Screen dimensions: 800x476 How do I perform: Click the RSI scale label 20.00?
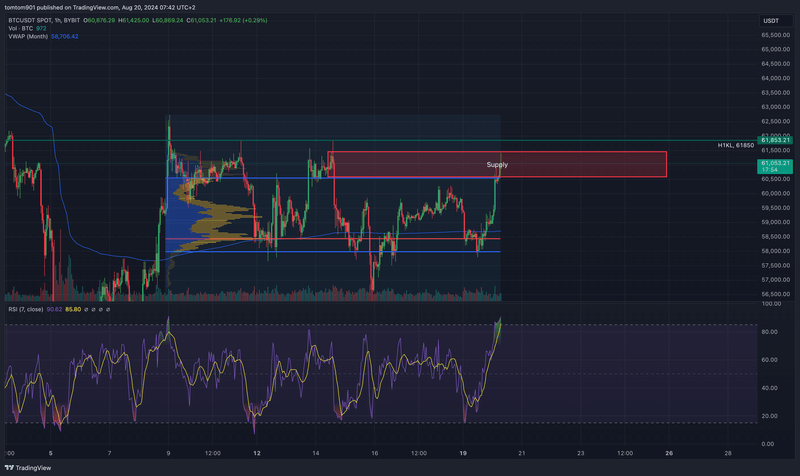click(x=769, y=416)
